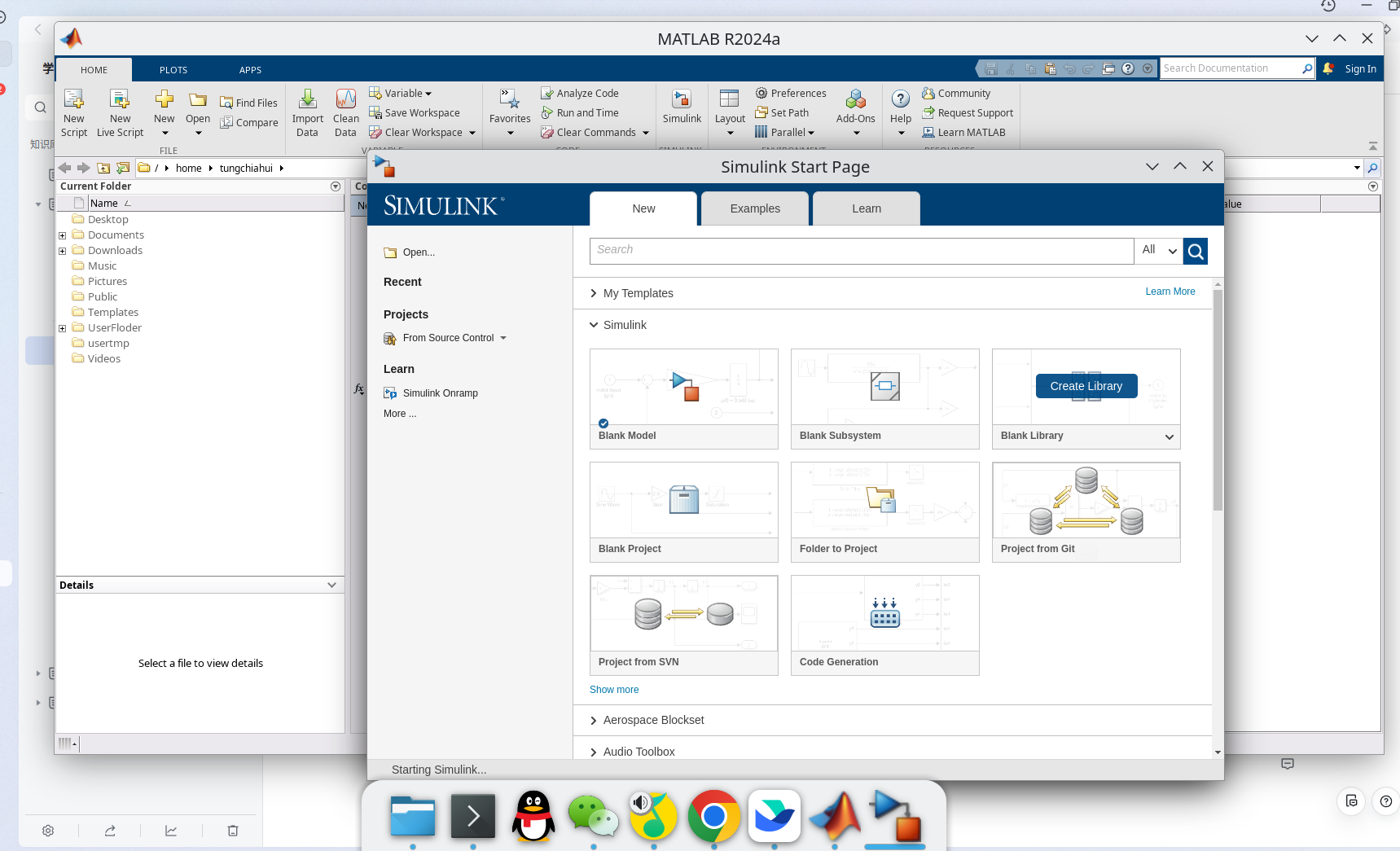Expand the Documents folder tree node
1400x851 pixels.
point(62,235)
